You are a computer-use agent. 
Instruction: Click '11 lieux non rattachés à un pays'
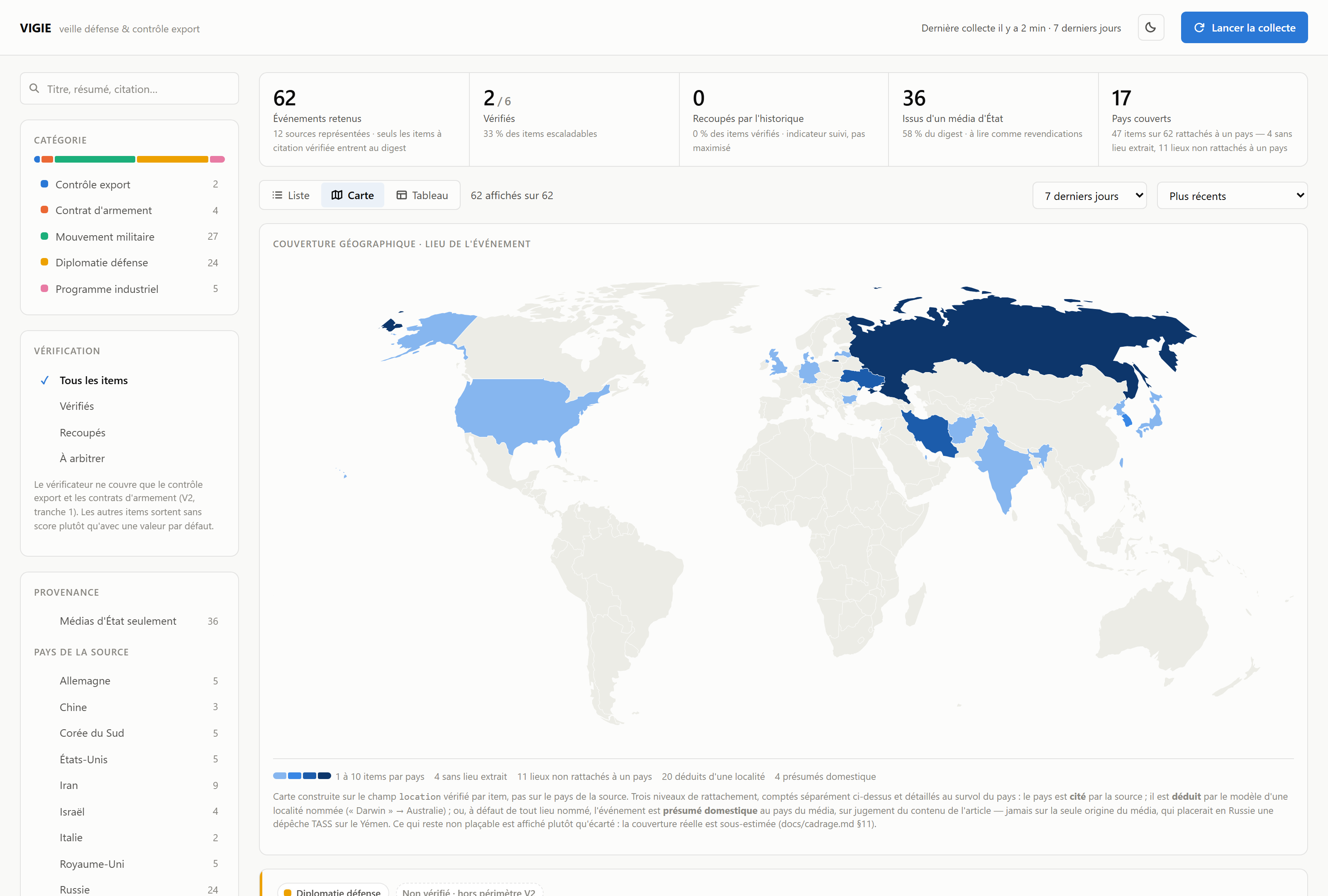coord(584,777)
